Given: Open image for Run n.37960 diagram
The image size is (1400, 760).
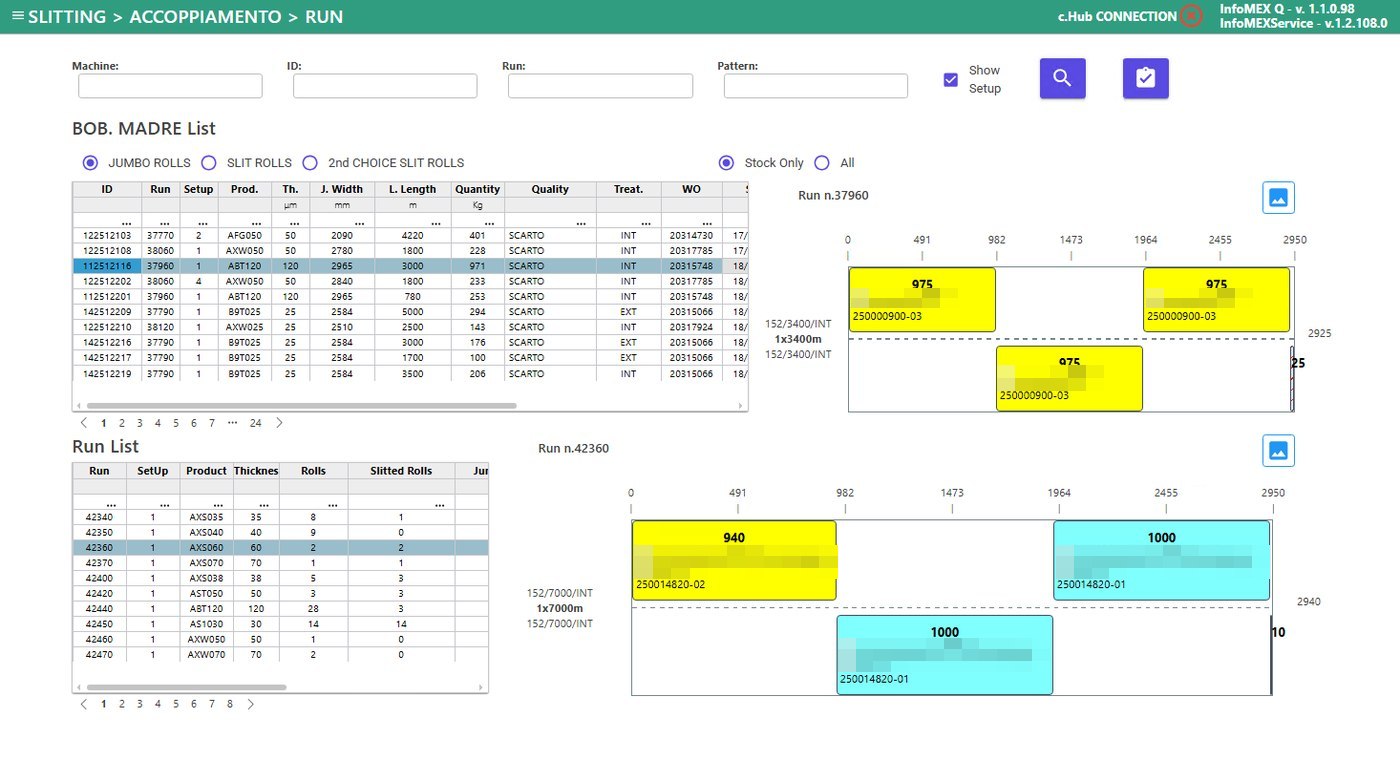Looking at the screenshot, I should coord(1278,197).
